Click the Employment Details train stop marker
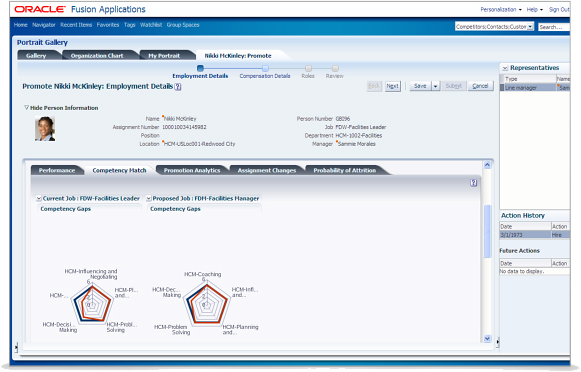Screen dimensions: 581x372 click(x=200, y=68)
